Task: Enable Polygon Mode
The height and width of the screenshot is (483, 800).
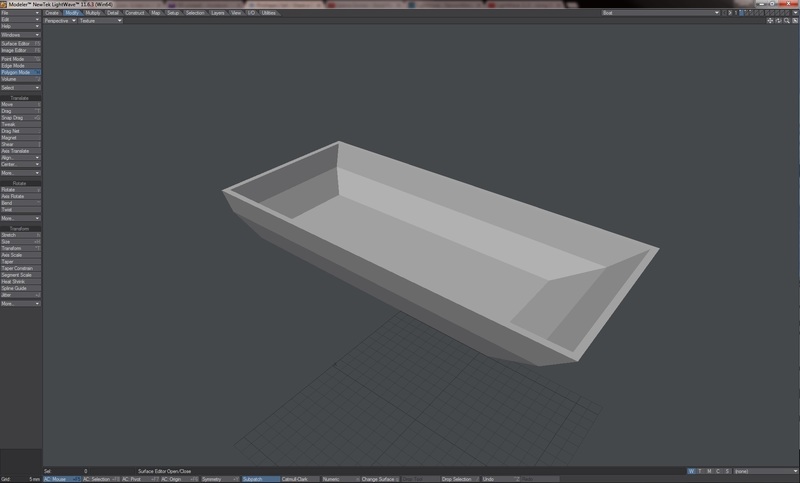Action: coord(20,72)
